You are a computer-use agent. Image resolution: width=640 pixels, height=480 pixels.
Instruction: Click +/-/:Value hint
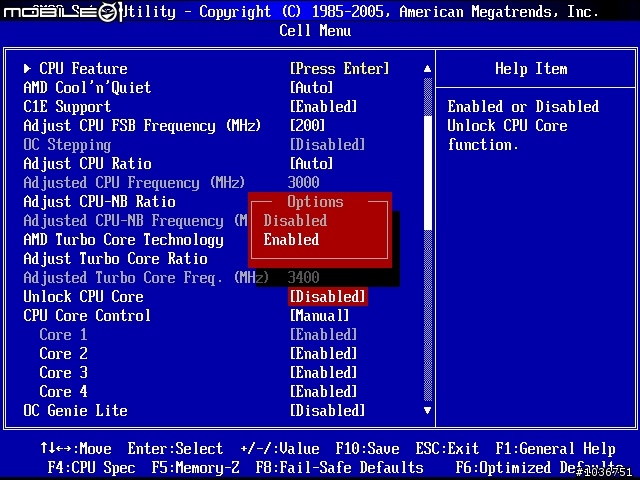click(280, 449)
